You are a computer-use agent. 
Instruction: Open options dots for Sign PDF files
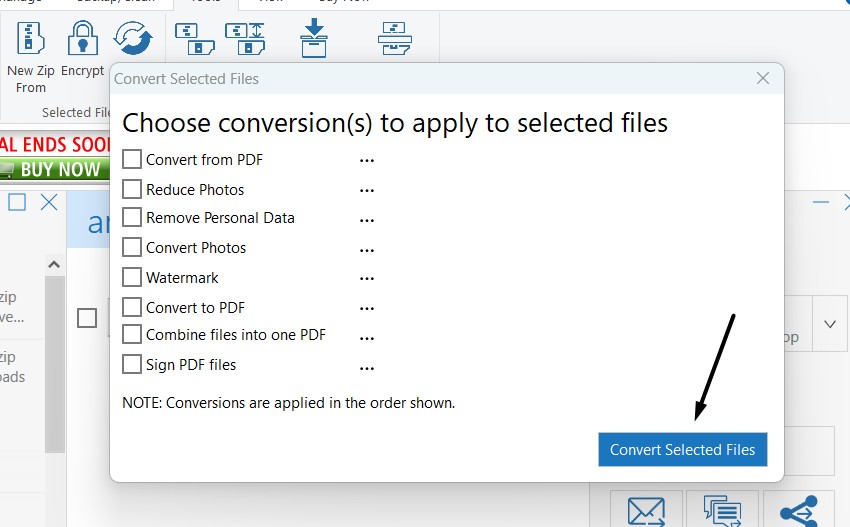(367, 367)
